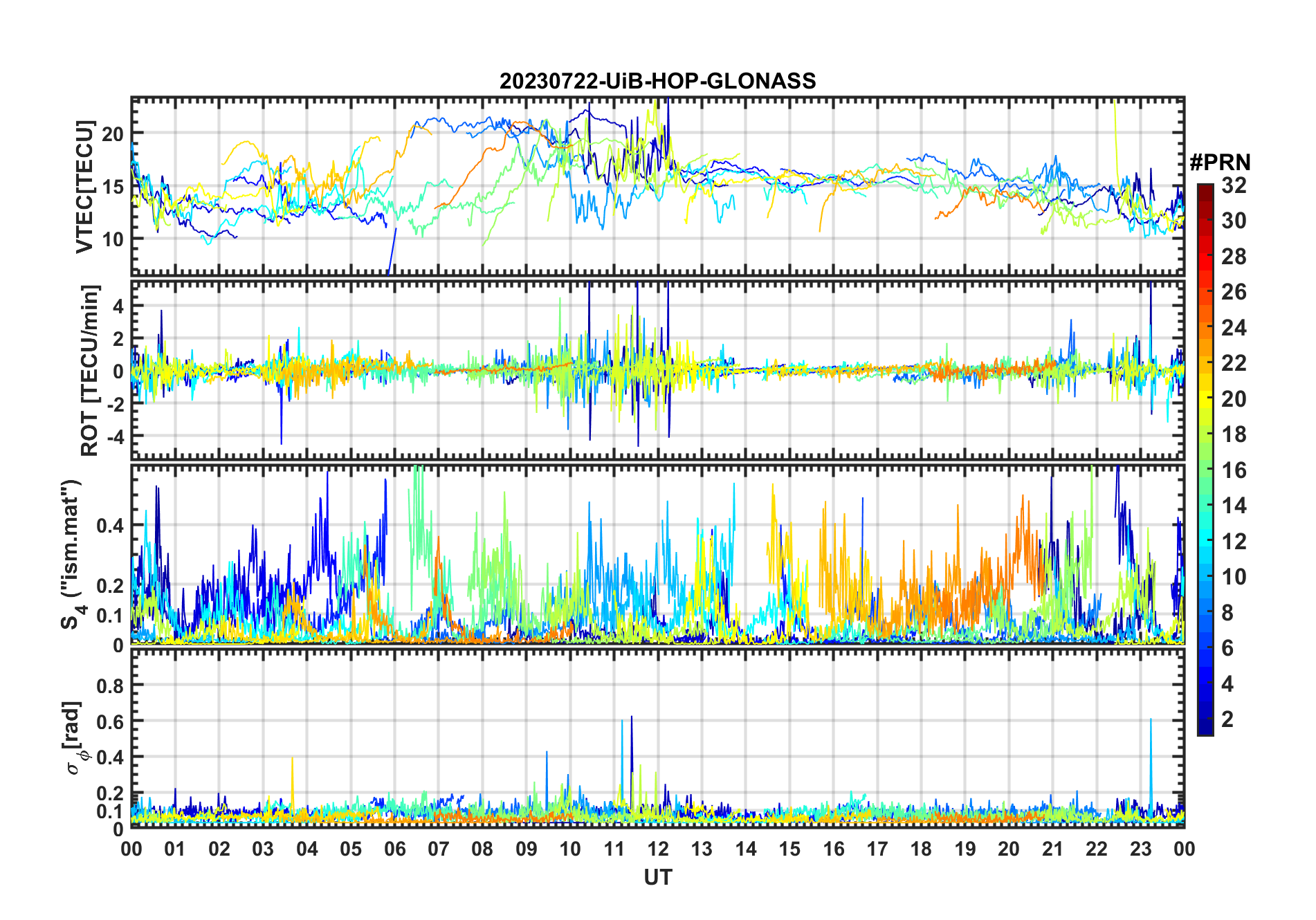Screen dimensions: 1316x920
Task: Click the UT axis tick label 13
Action: (x=702, y=849)
